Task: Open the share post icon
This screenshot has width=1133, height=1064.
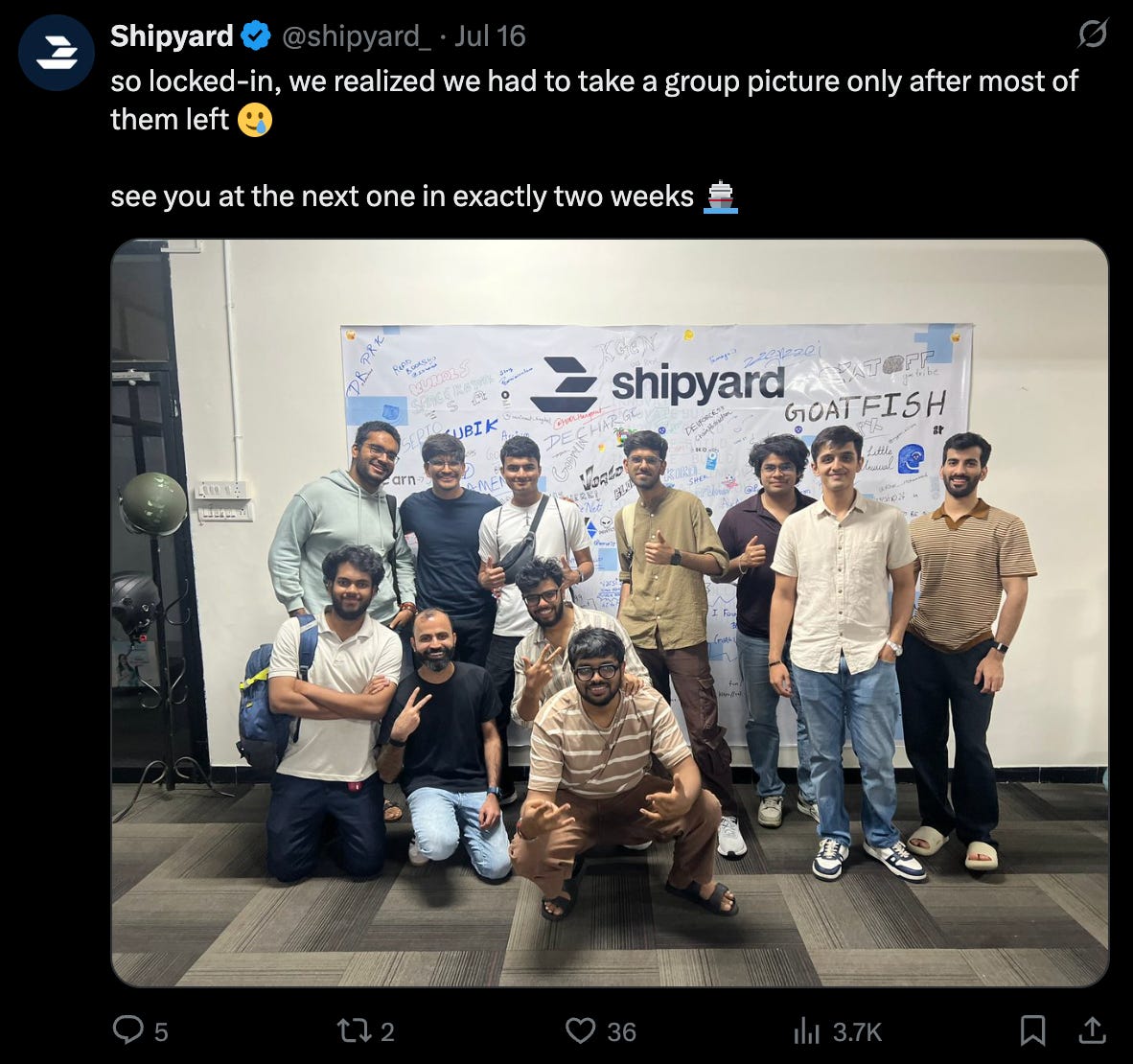Action: click(x=1092, y=1030)
